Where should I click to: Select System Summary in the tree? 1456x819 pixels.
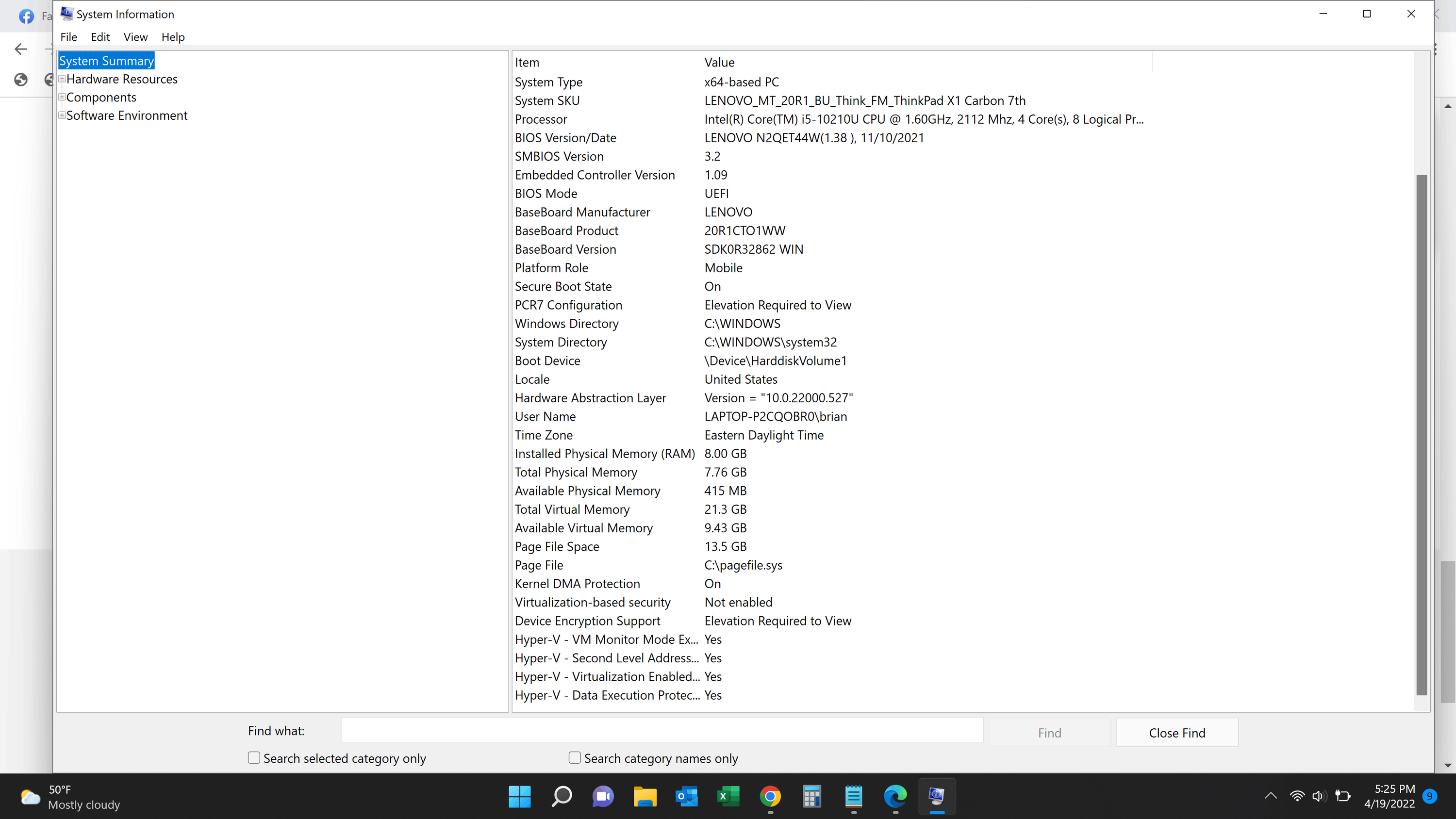[106, 61]
